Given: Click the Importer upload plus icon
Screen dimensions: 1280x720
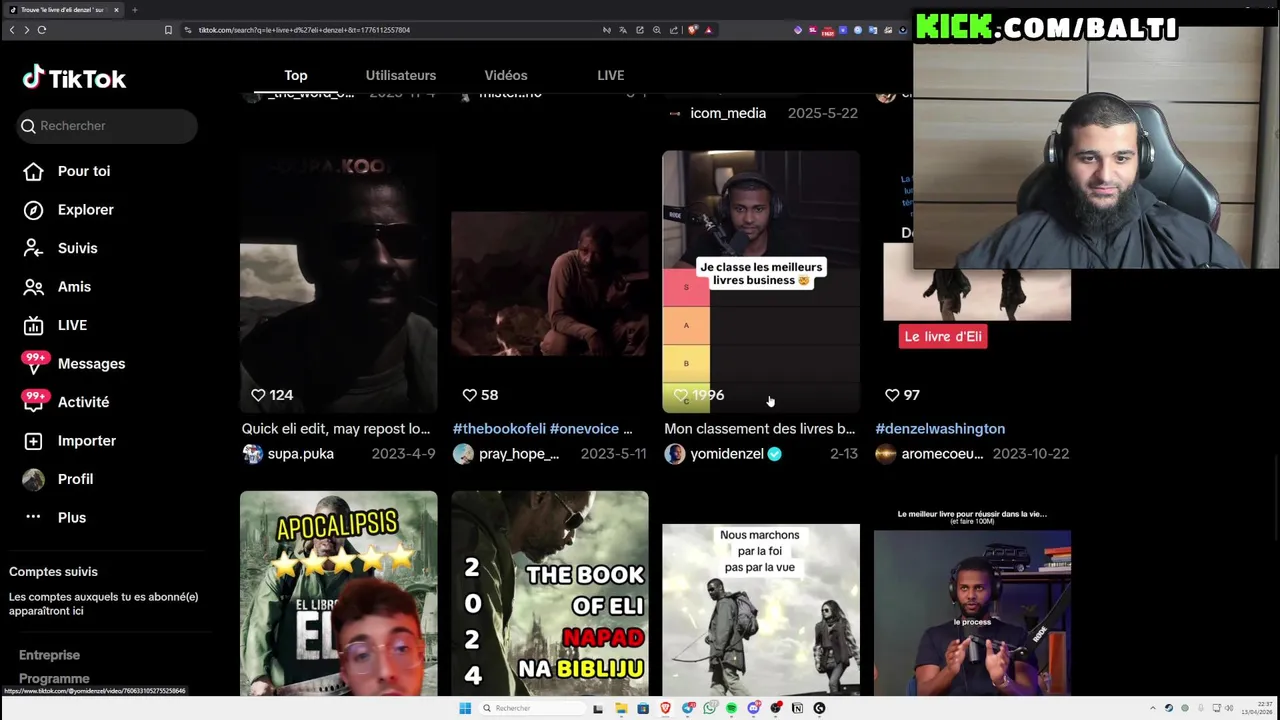Looking at the screenshot, I should click(x=33, y=441).
